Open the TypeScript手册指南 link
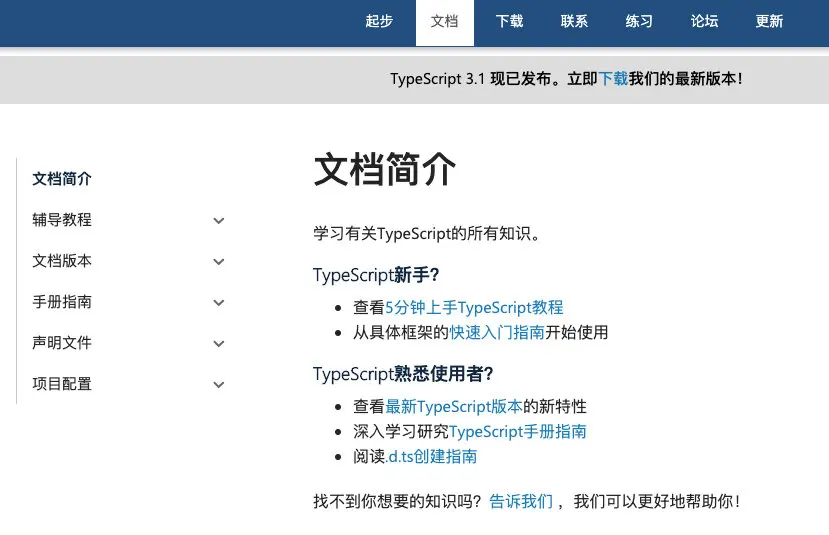The width and height of the screenshot is (829, 535). [518, 431]
